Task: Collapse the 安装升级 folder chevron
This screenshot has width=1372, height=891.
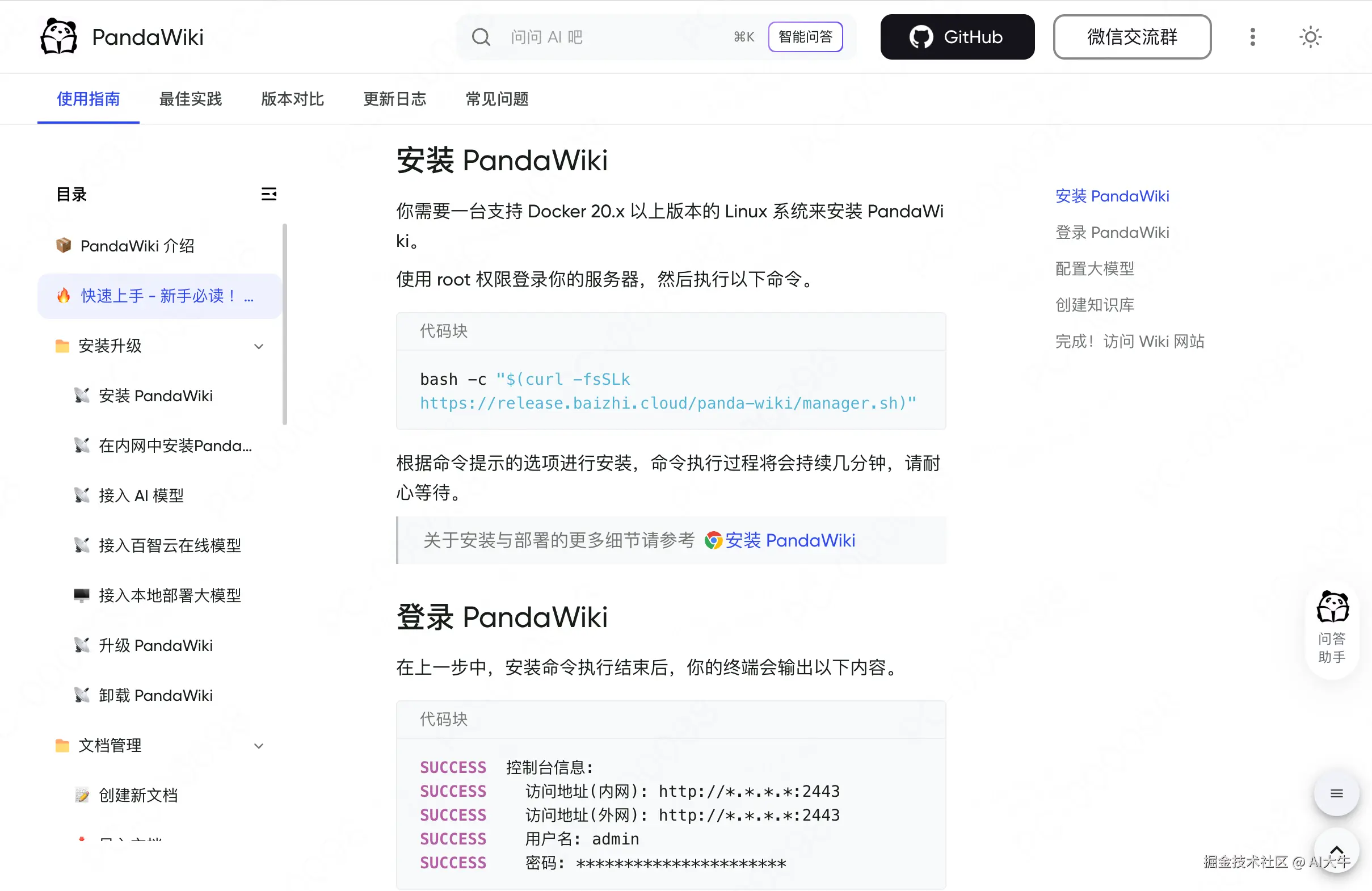Action: [259, 346]
